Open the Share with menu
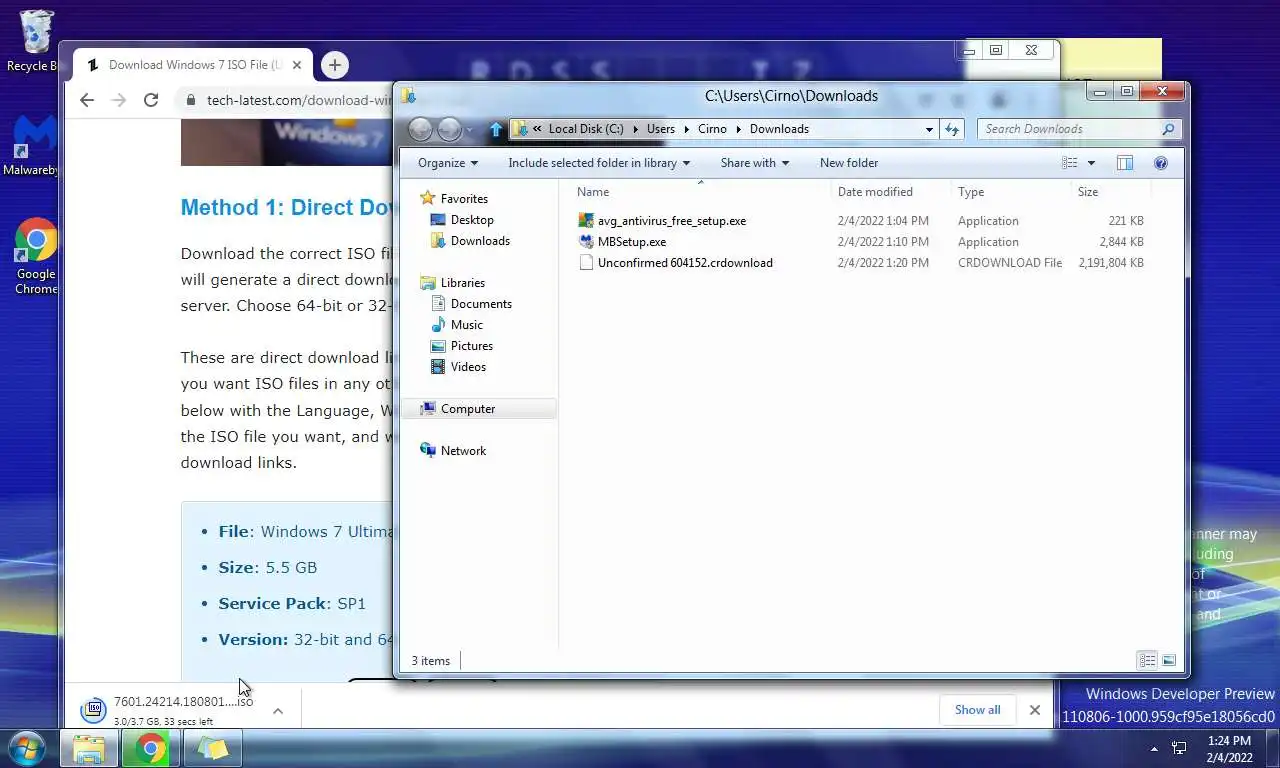This screenshot has height=768, width=1280. click(x=755, y=163)
